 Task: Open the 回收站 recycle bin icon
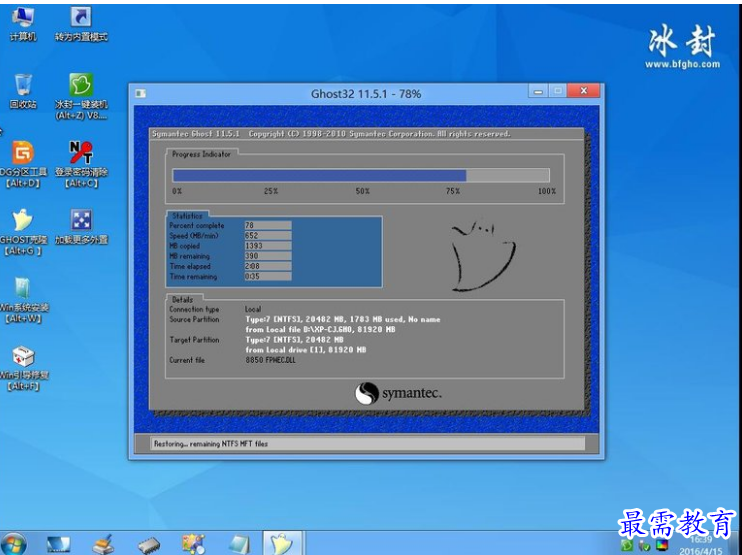[x=23, y=91]
